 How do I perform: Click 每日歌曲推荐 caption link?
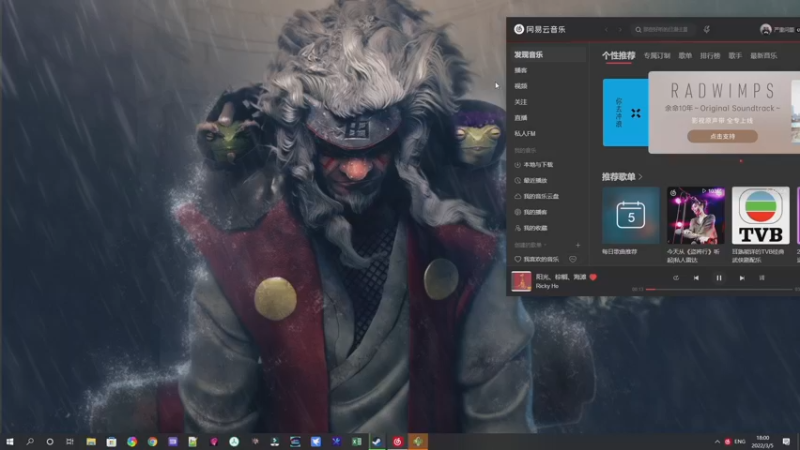619,252
